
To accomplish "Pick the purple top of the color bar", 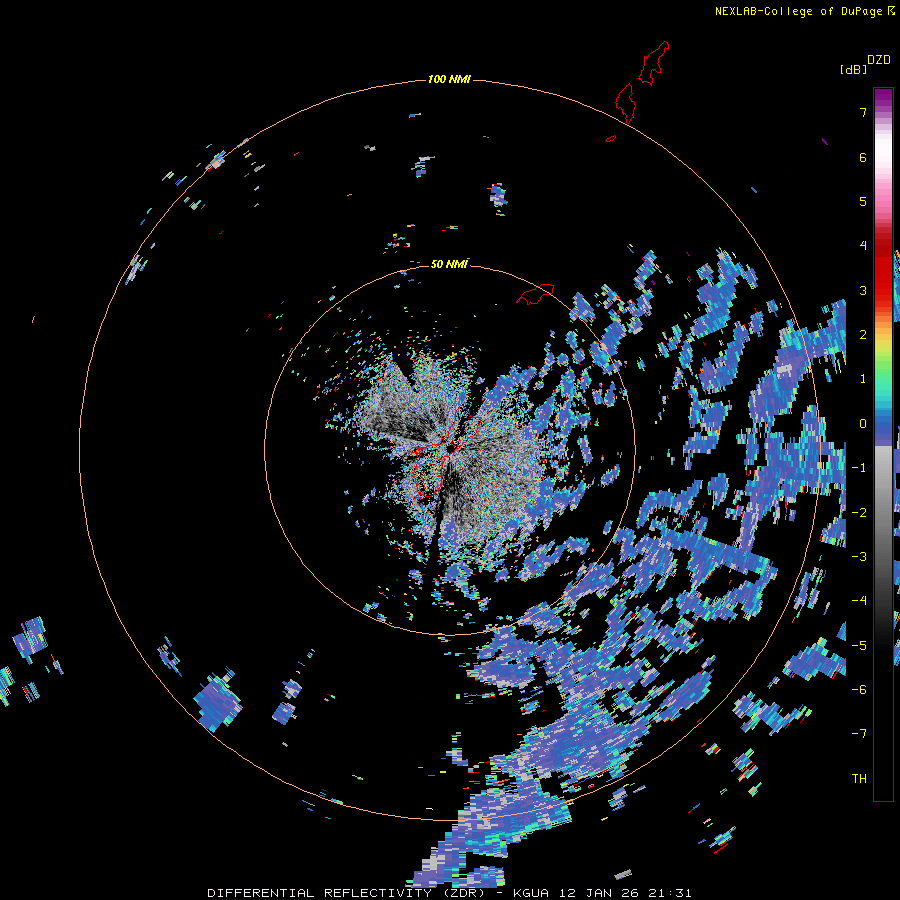I will 883,98.
